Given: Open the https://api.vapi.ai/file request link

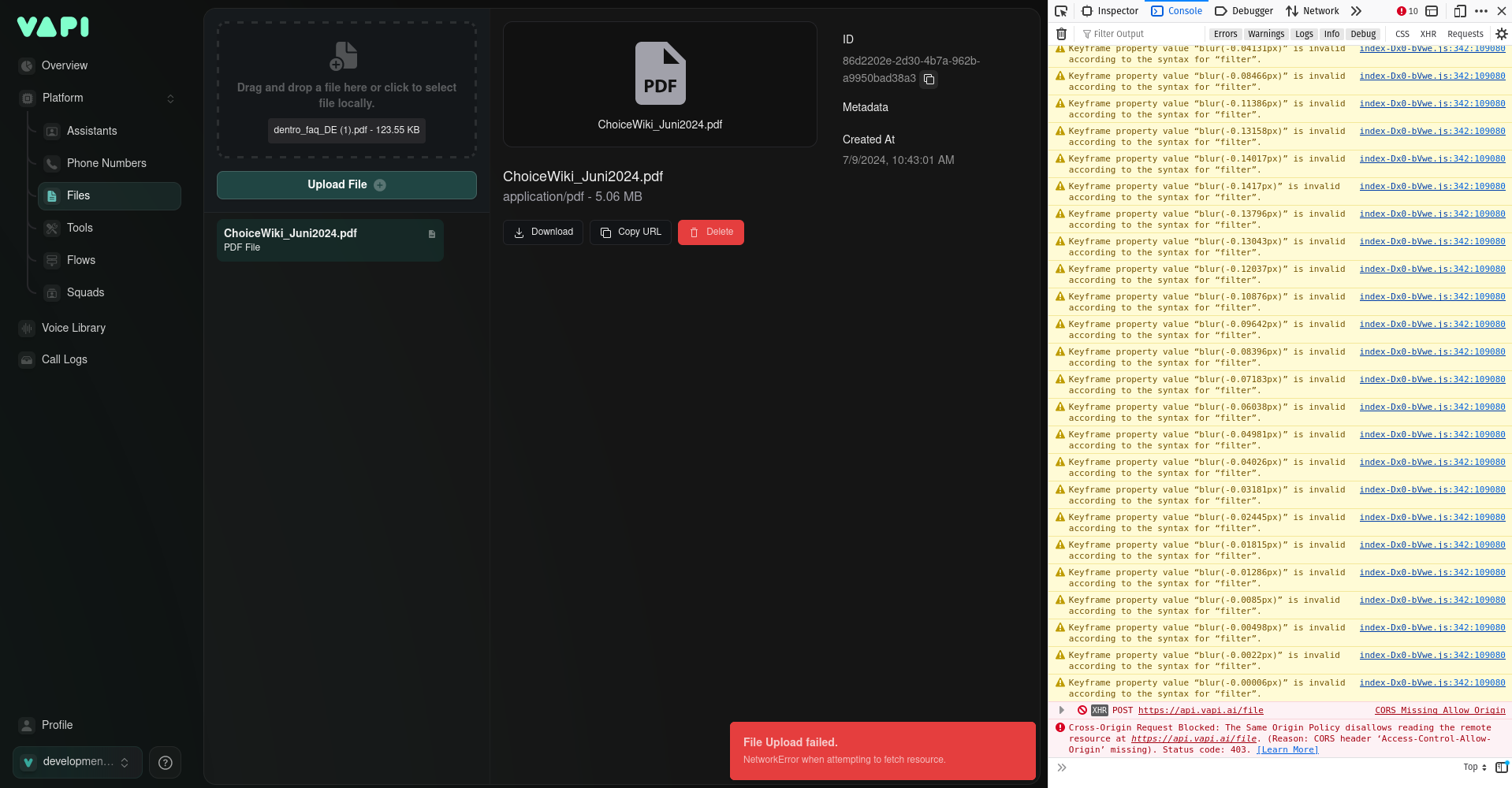Looking at the screenshot, I should [1201, 711].
